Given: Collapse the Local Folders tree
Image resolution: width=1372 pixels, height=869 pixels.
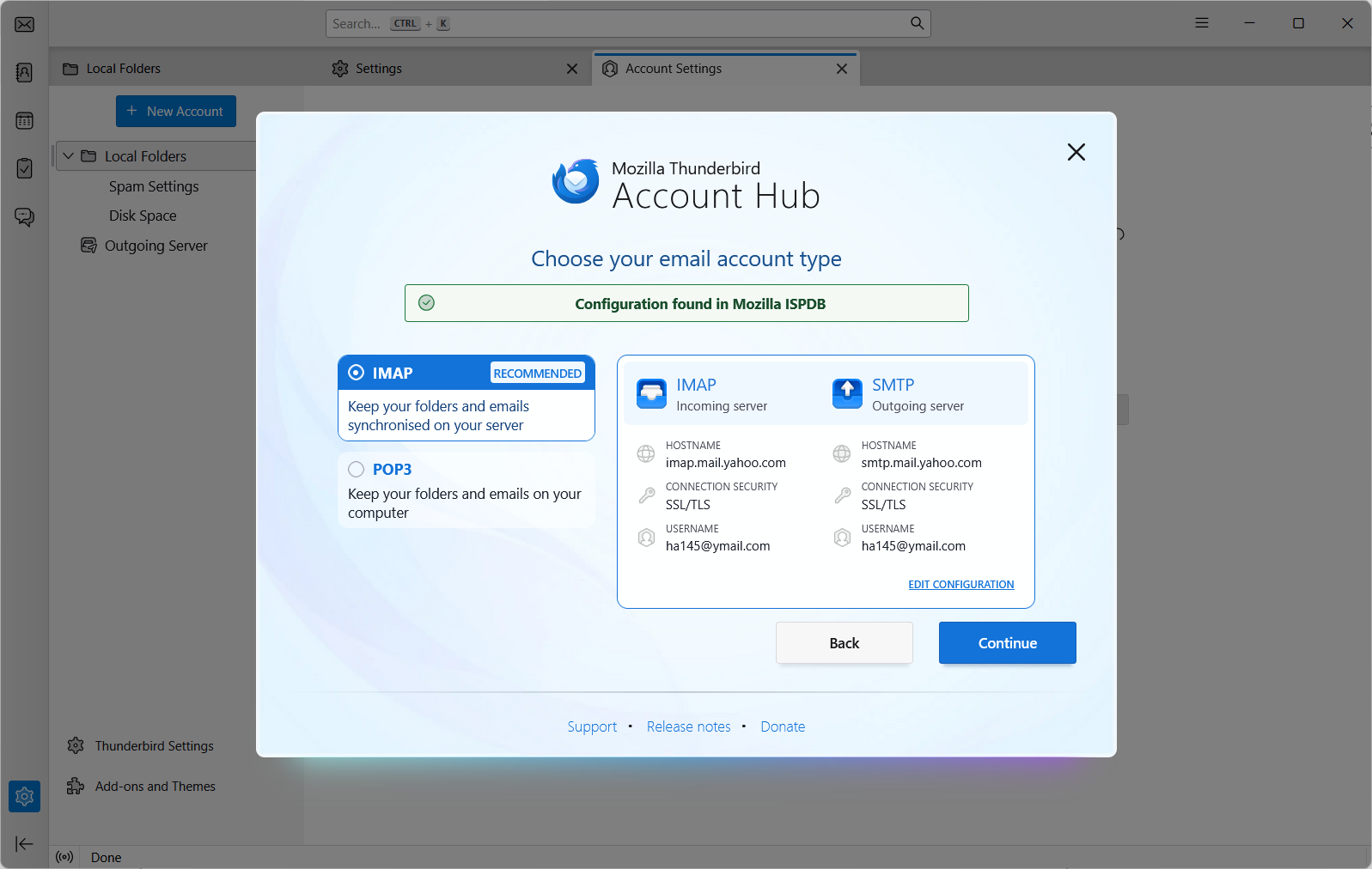Looking at the screenshot, I should pos(69,156).
